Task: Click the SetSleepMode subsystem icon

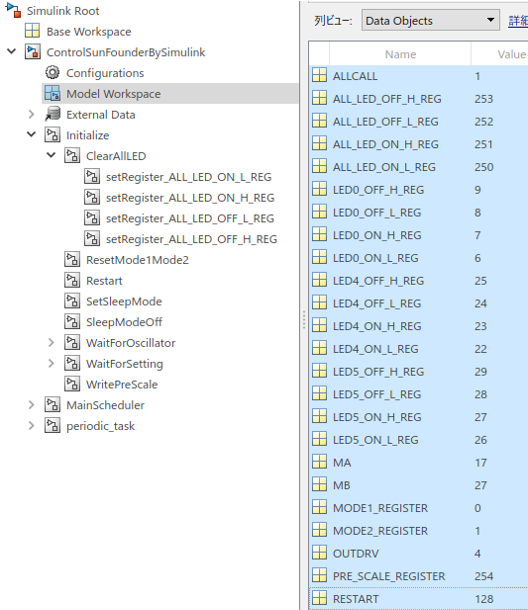Action: [72, 301]
